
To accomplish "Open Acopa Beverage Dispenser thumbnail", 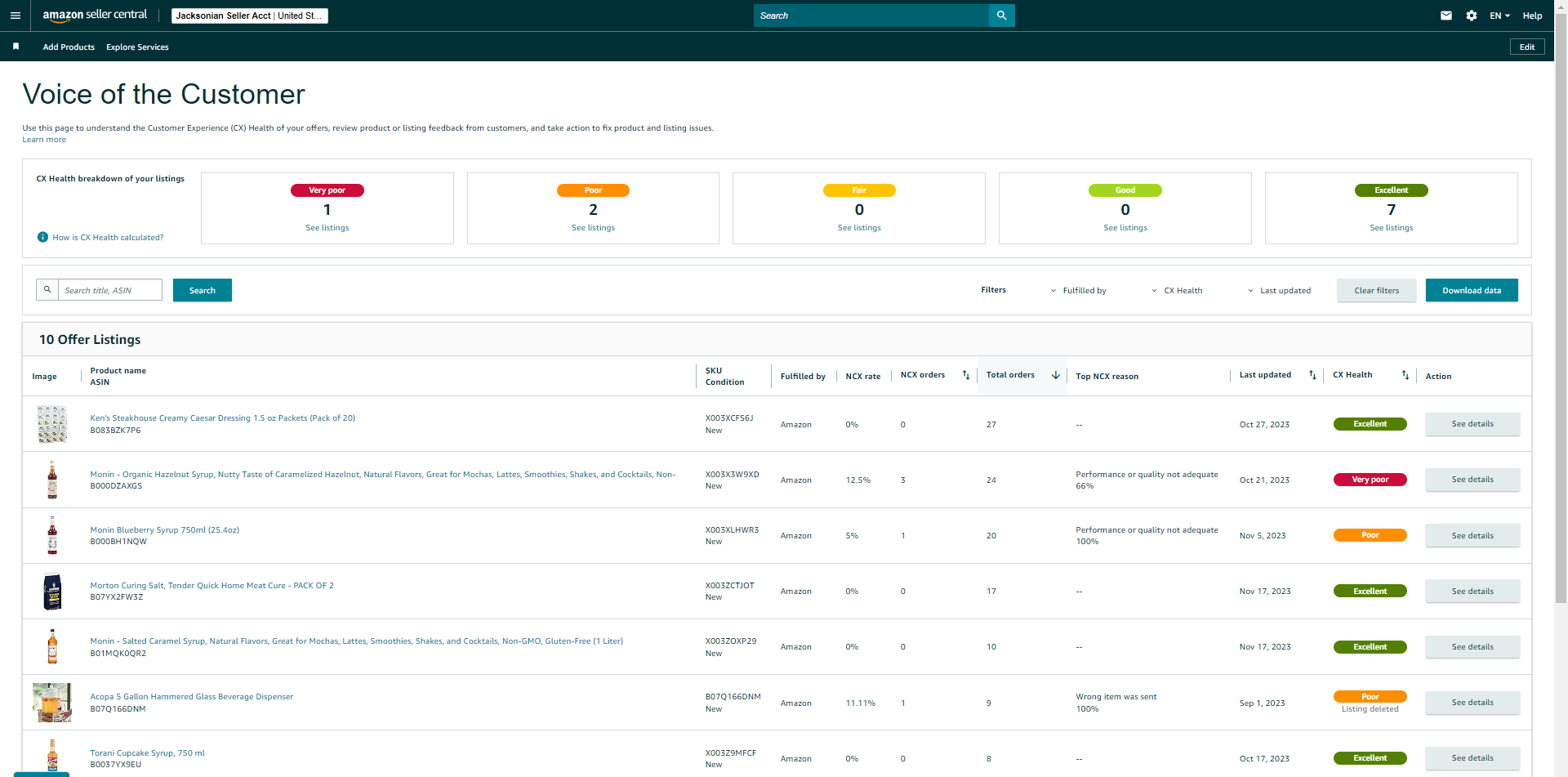I will [x=52, y=703].
